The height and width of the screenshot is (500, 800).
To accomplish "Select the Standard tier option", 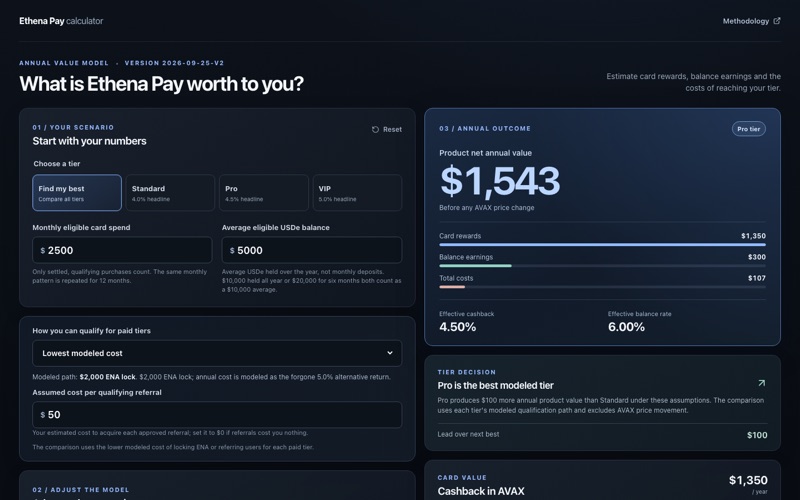I will [x=170, y=193].
